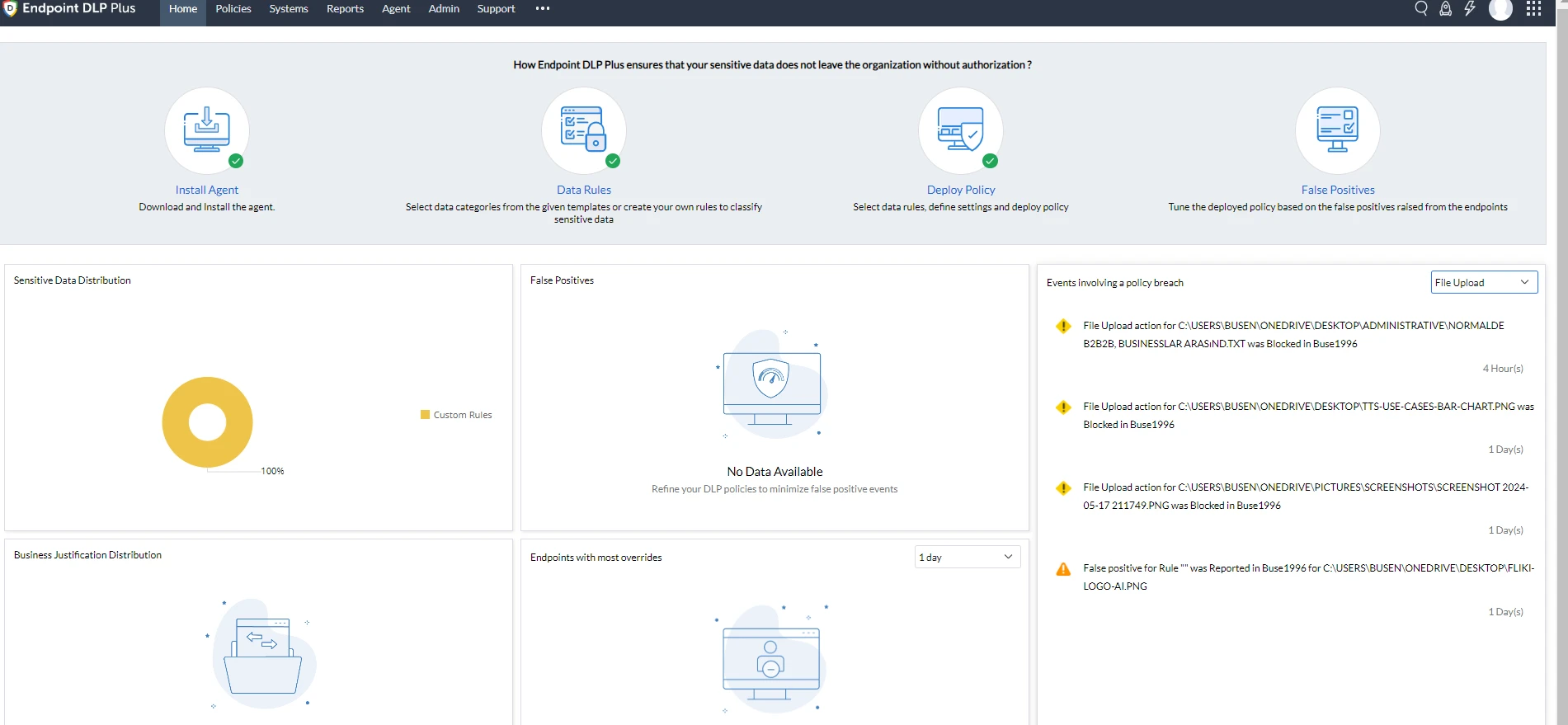
Task: Click warning icon for SCREENSHOT 2024-05-17 event
Action: (x=1063, y=487)
